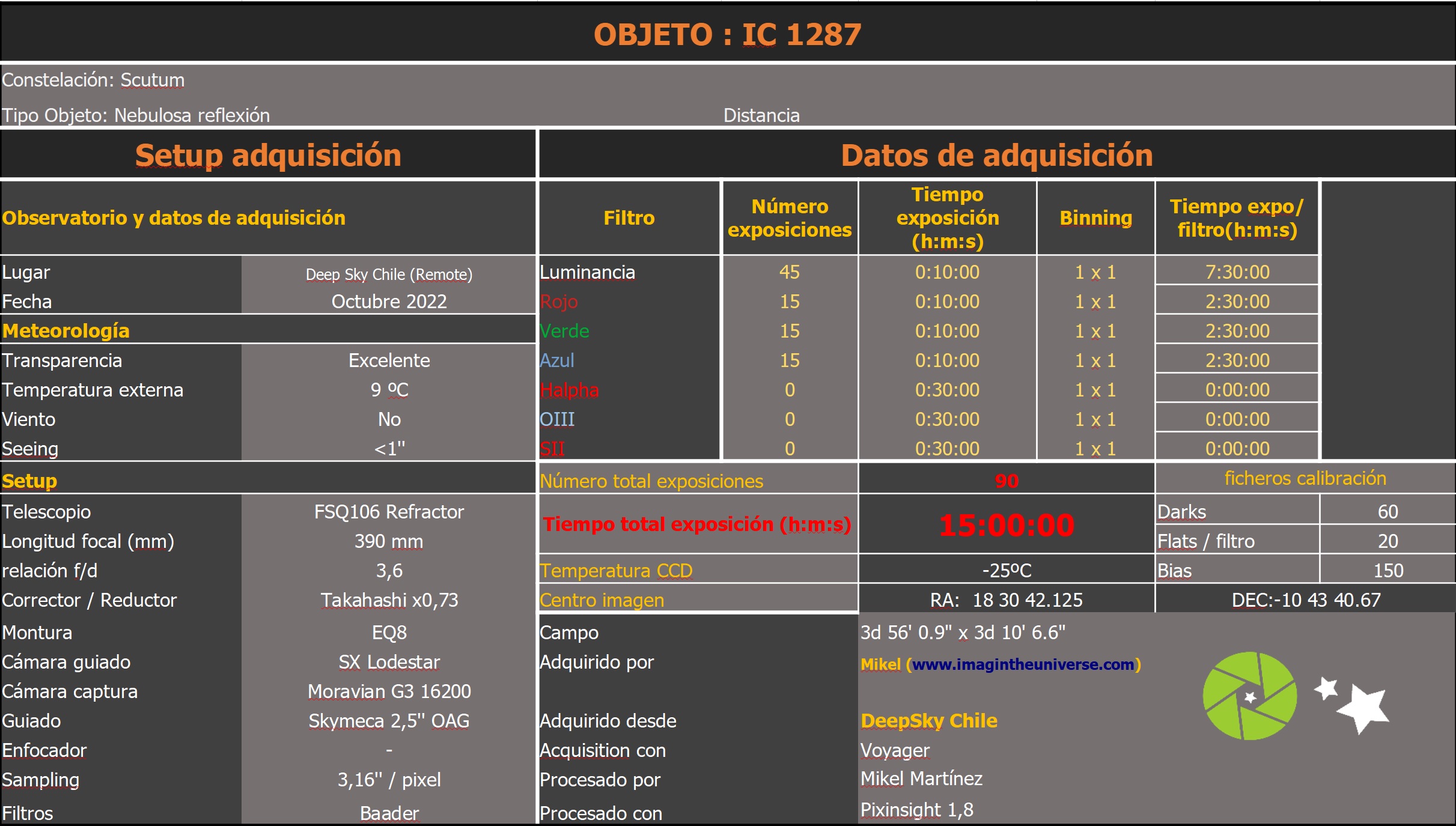Click the small white star icon
1456x826 pixels.
click(x=1326, y=688)
